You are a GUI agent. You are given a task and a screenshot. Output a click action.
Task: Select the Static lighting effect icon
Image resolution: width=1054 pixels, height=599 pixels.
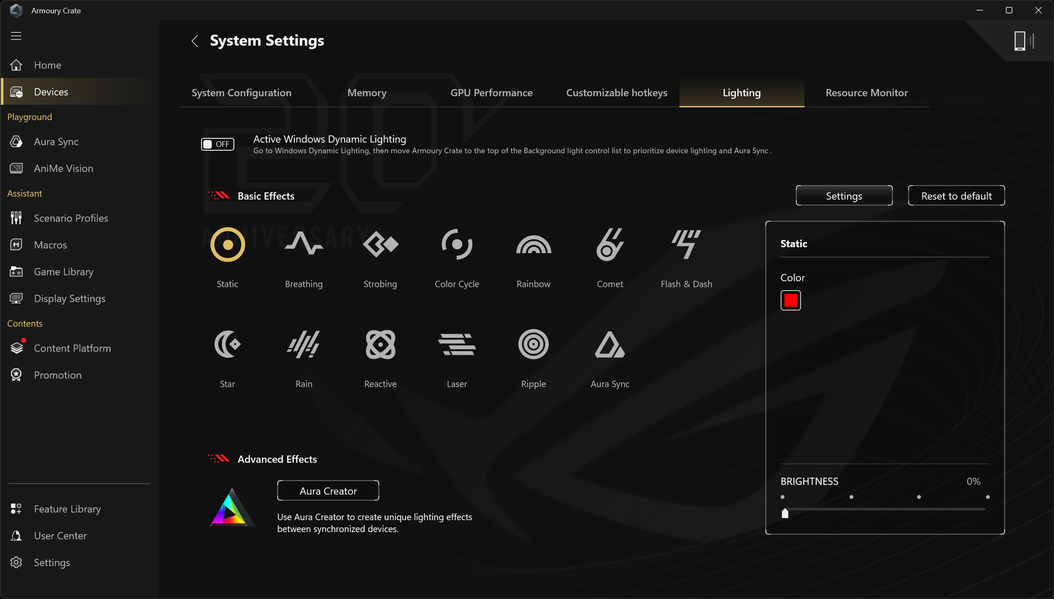227,244
